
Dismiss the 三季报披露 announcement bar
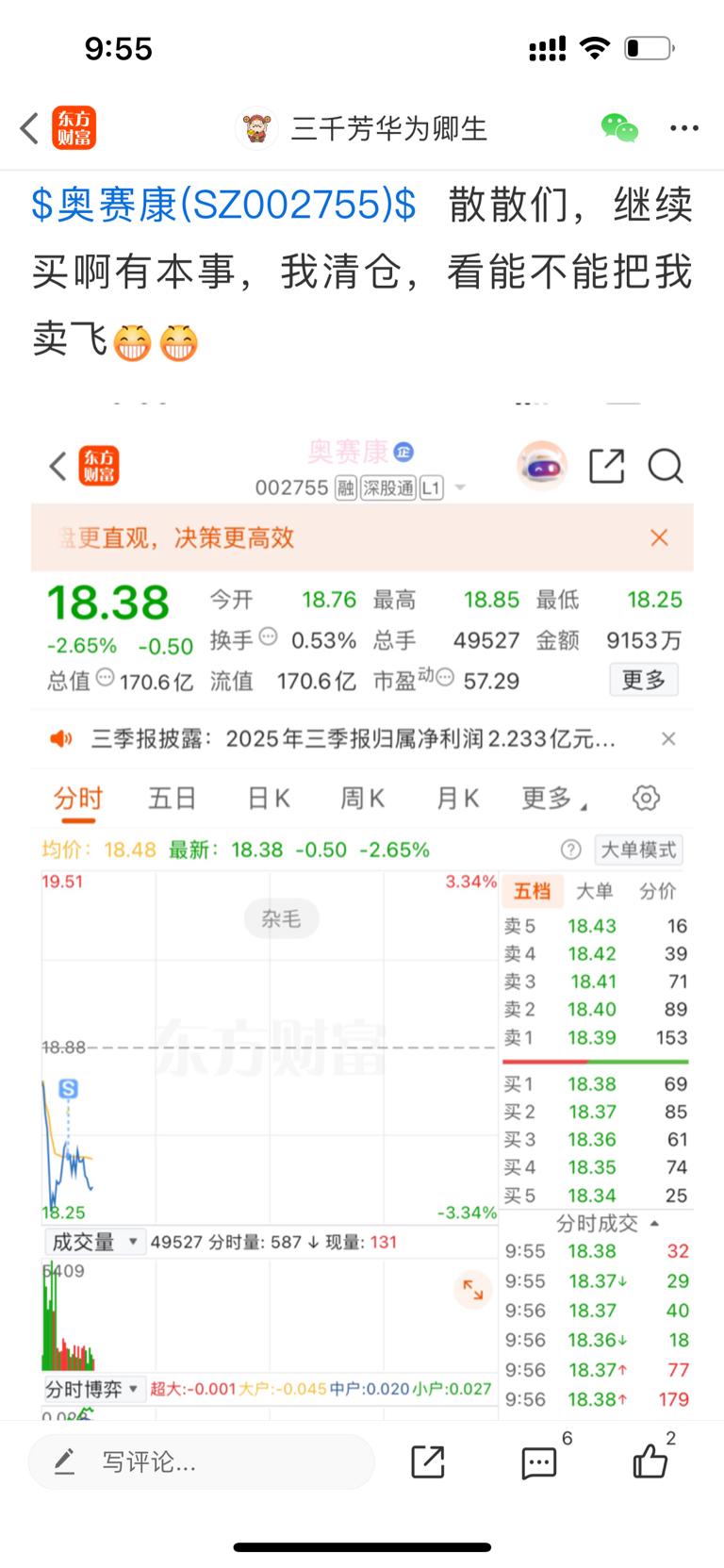(668, 739)
